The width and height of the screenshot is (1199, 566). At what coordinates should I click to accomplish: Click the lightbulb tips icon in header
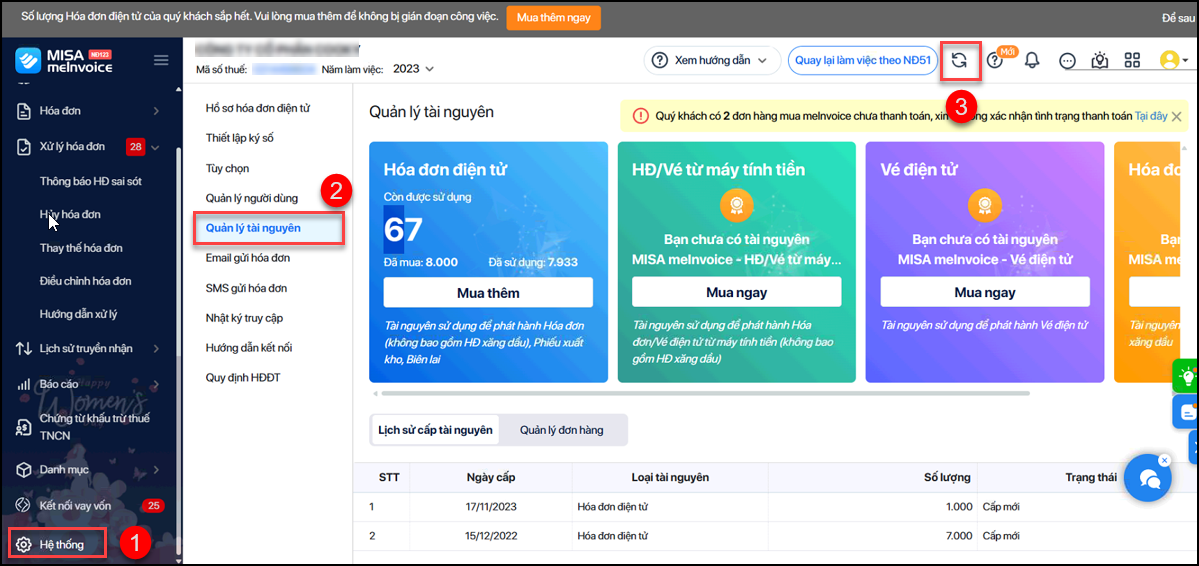1100,61
